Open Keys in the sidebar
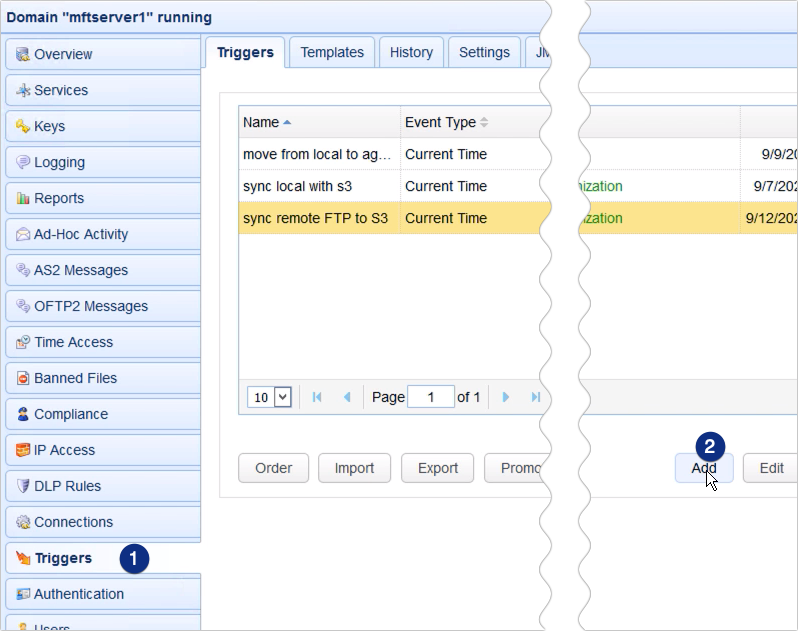 [x=103, y=126]
